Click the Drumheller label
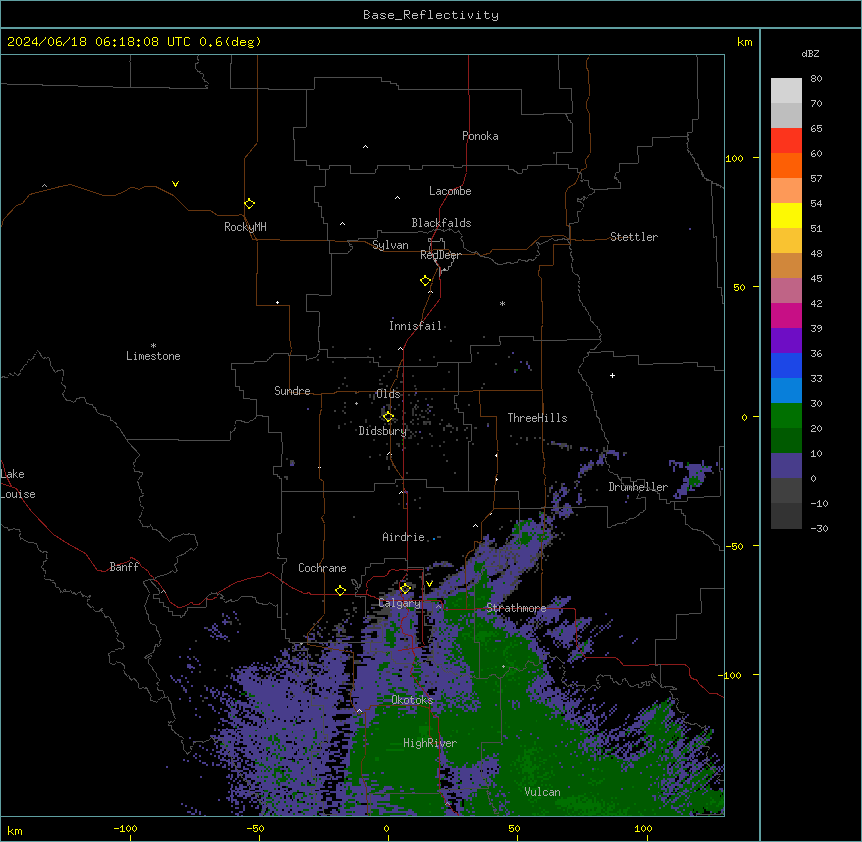 click(x=638, y=487)
